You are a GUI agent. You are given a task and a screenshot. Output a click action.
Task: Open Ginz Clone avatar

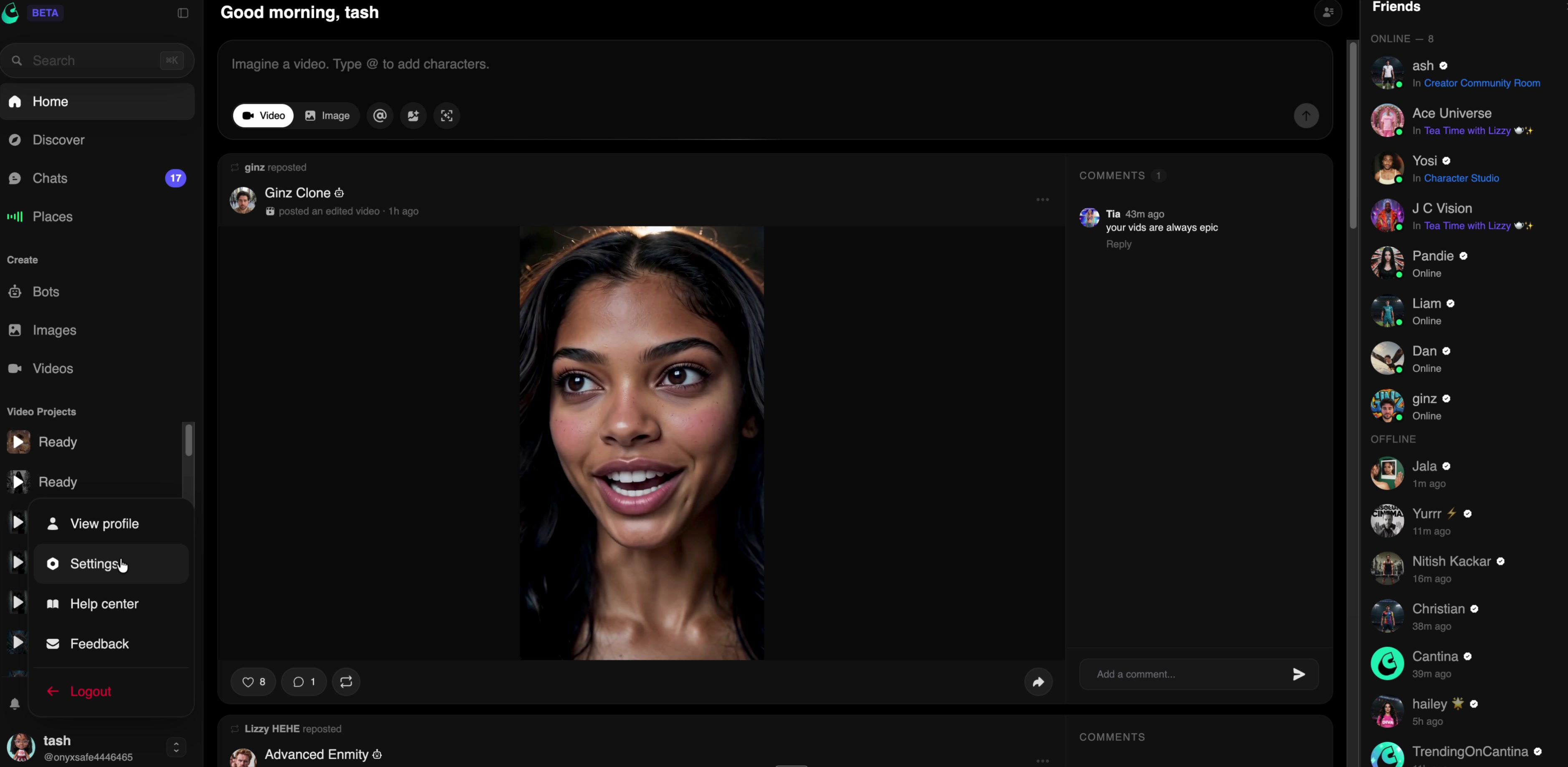coord(243,200)
